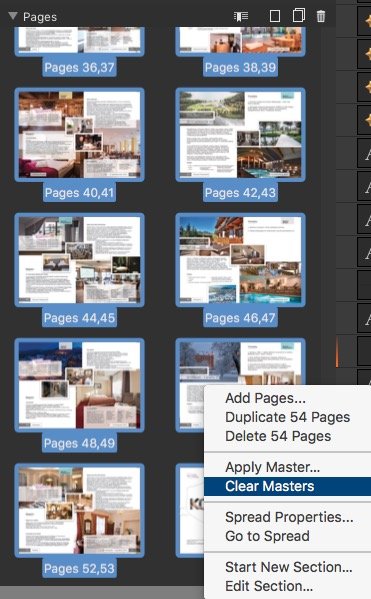Viewport: 371px width, 599px height.
Task: Select the Pages 46,47 spread thumbnail
Action: point(240,260)
